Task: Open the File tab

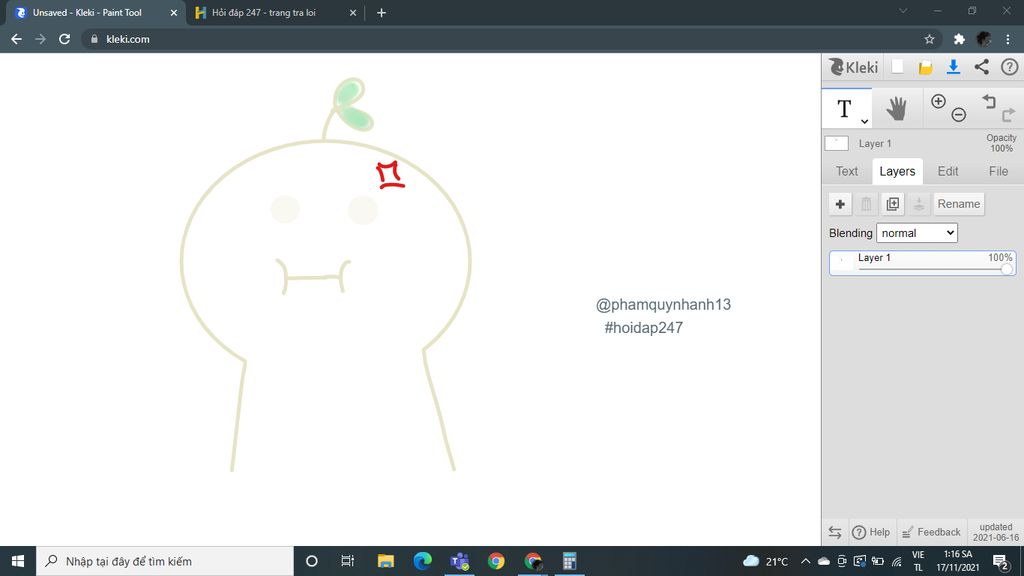Action: click(x=997, y=170)
